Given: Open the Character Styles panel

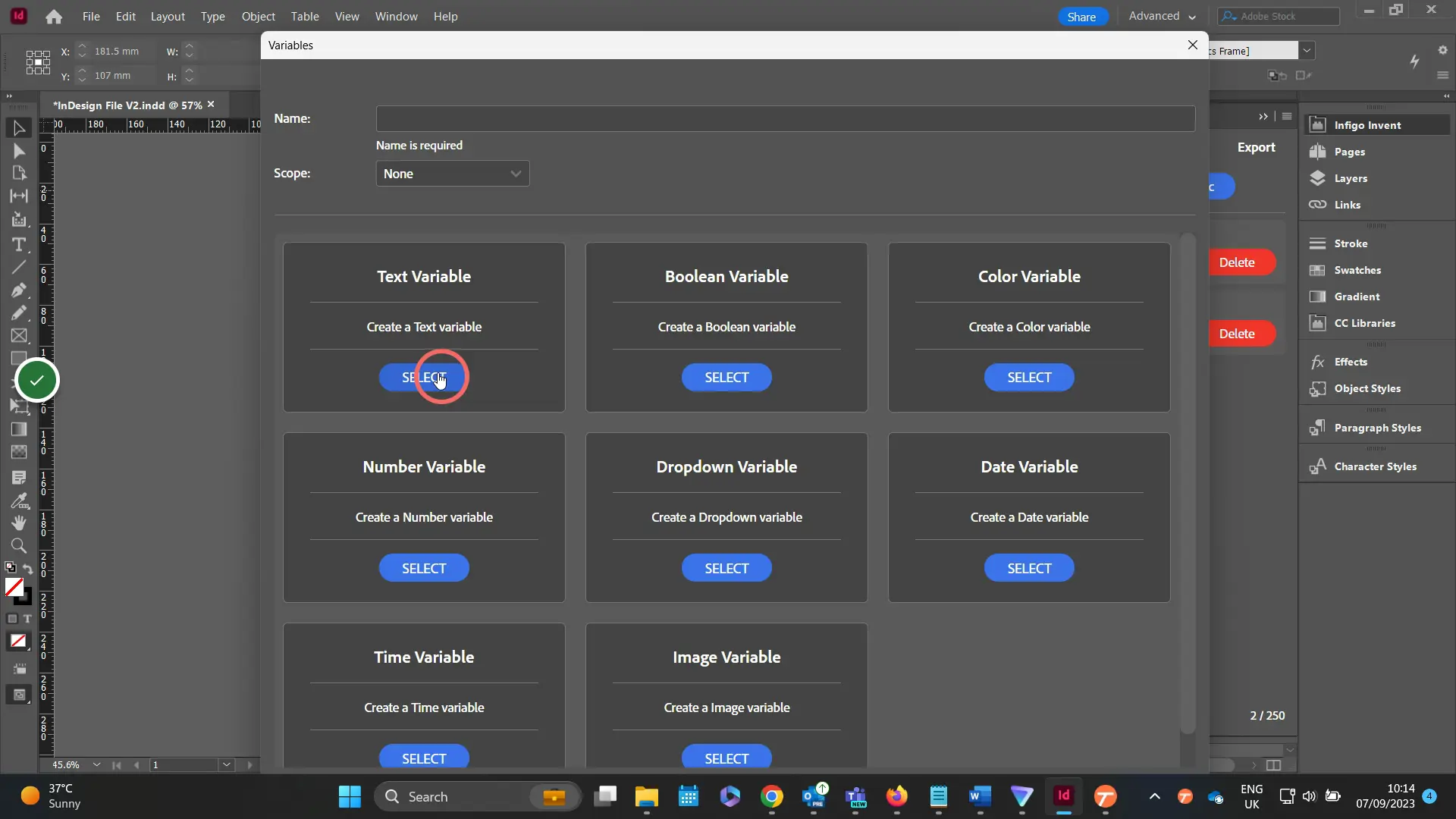Looking at the screenshot, I should [x=1376, y=466].
